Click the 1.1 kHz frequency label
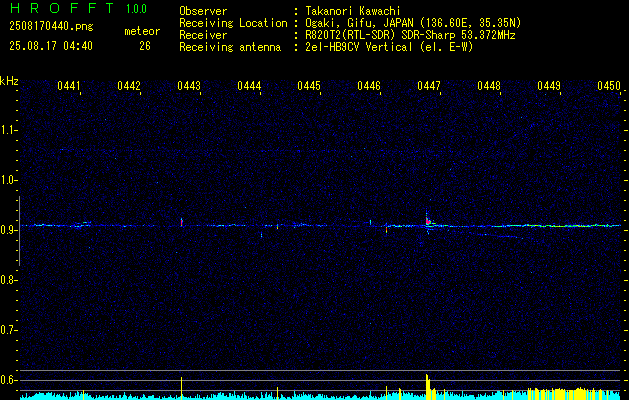 tap(9, 130)
